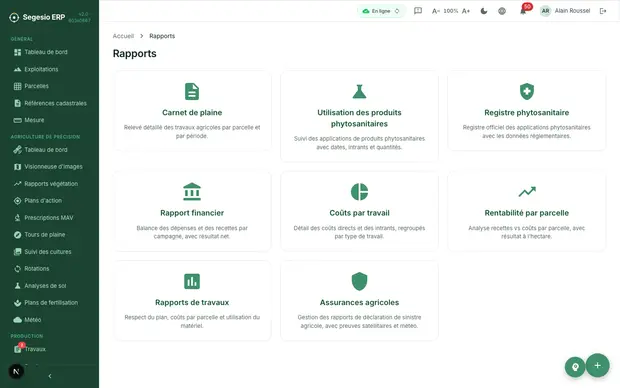
Task: Click the flask icon for phytosanitaires usage
Action: [x=359, y=91]
